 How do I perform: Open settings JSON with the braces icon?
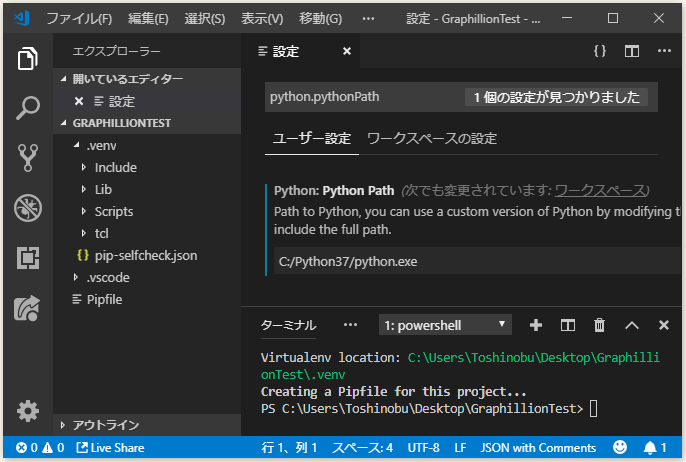[x=600, y=51]
